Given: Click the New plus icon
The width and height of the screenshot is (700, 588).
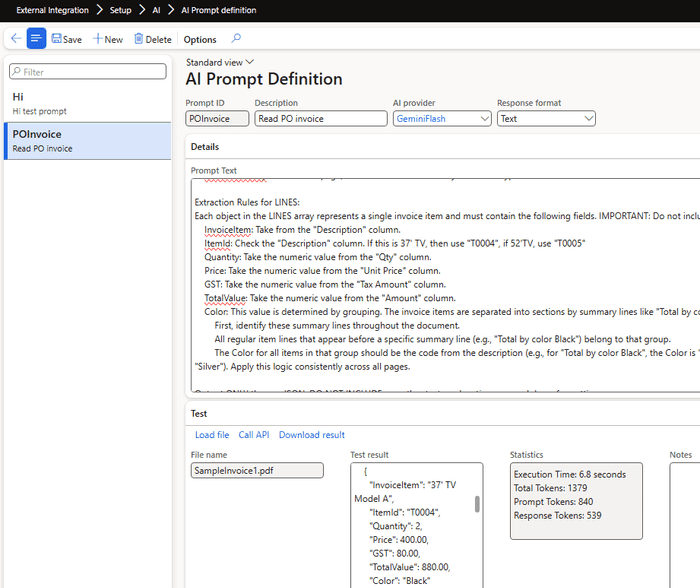Looking at the screenshot, I should [98, 39].
